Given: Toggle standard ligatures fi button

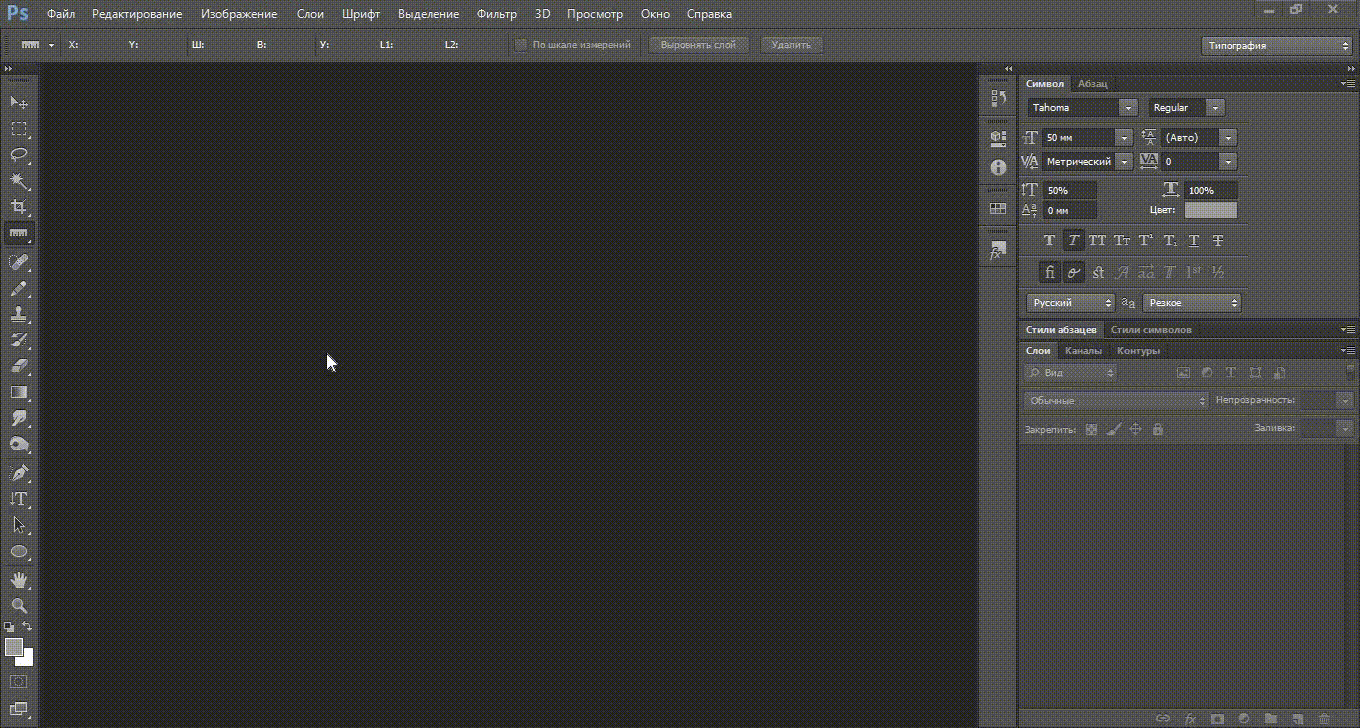Looking at the screenshot, I should point(1049,272).
